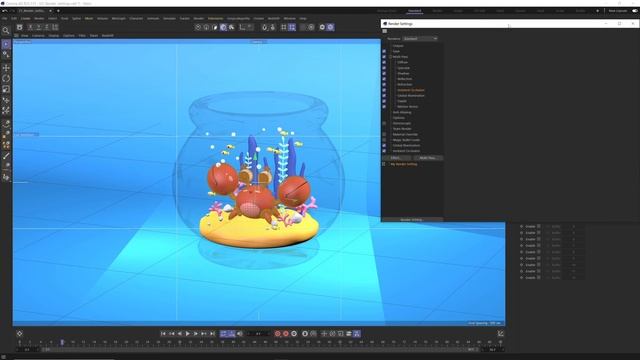Open the Window menu
640x360 pixels.
coord(289,18)
